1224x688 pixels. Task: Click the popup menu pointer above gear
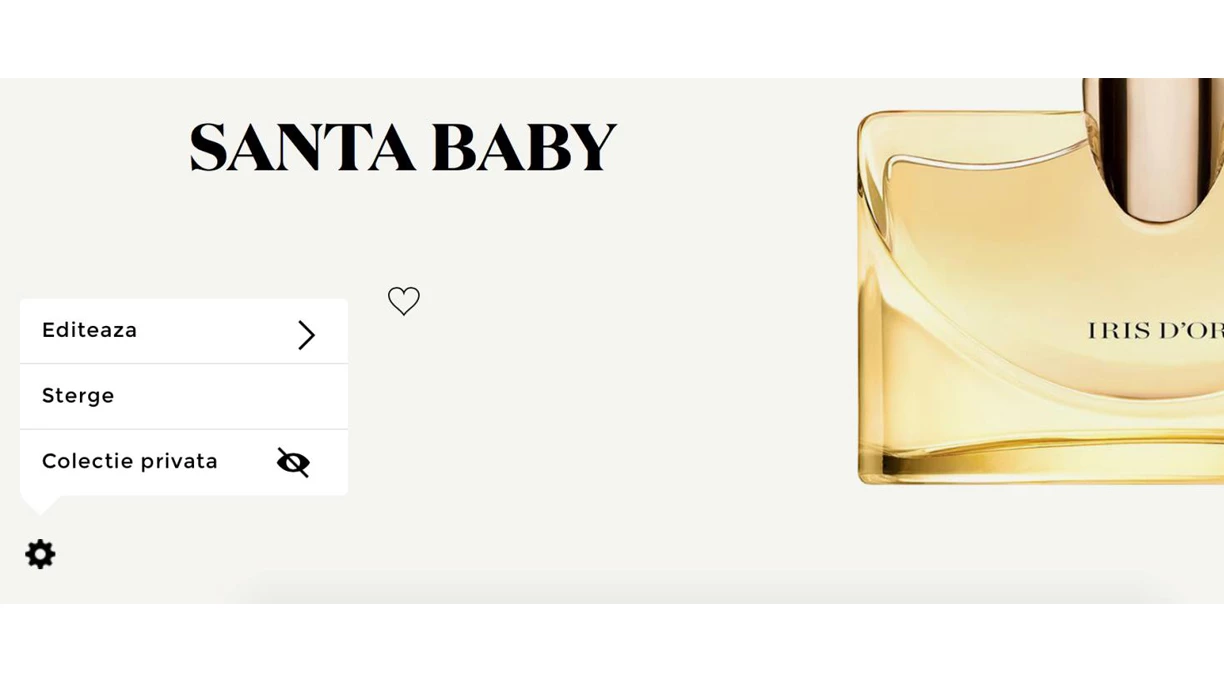click(41, 505)
